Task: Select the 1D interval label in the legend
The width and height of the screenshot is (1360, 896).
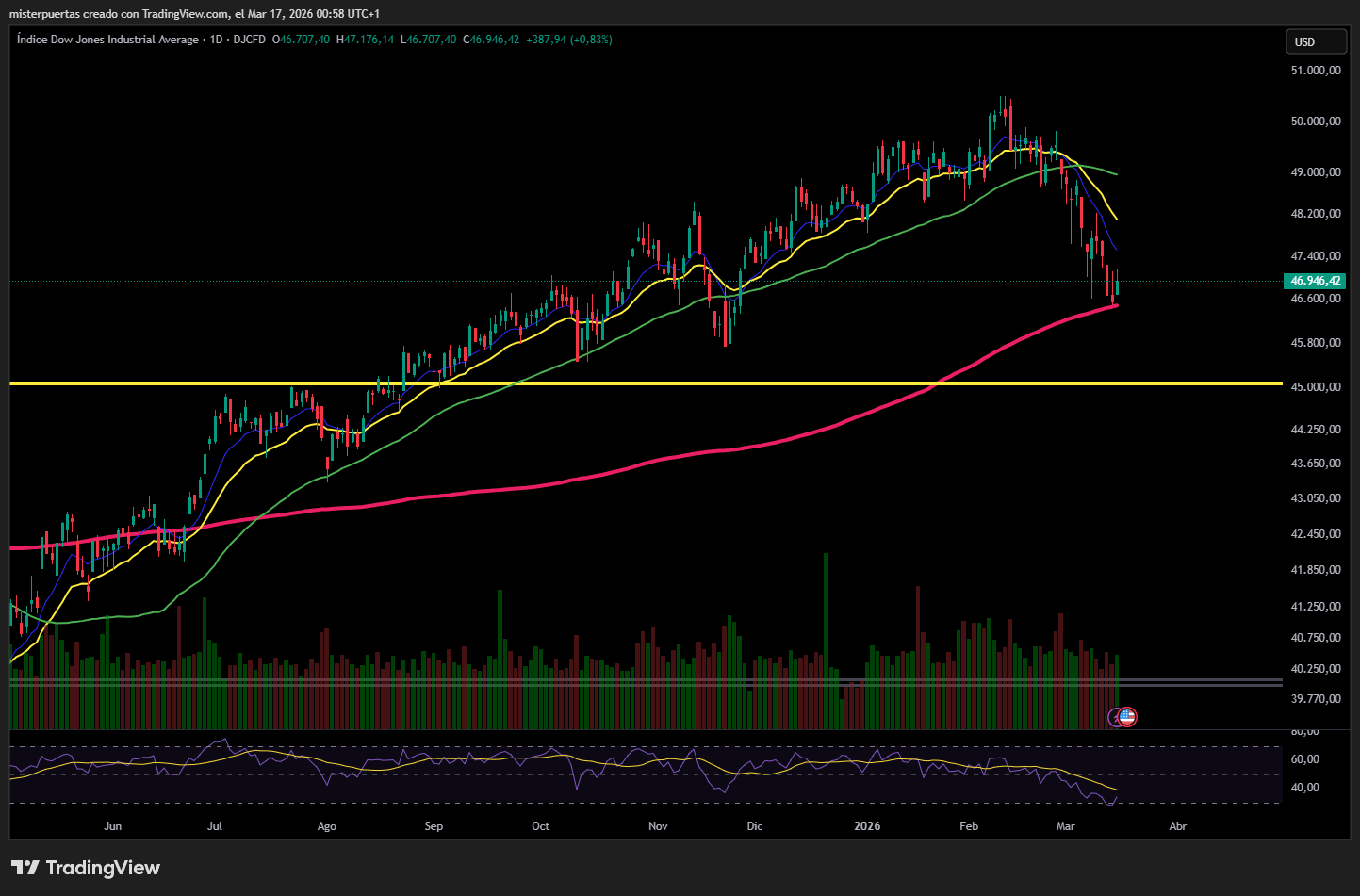Action: pyautogui.click(x=216, y=40)
